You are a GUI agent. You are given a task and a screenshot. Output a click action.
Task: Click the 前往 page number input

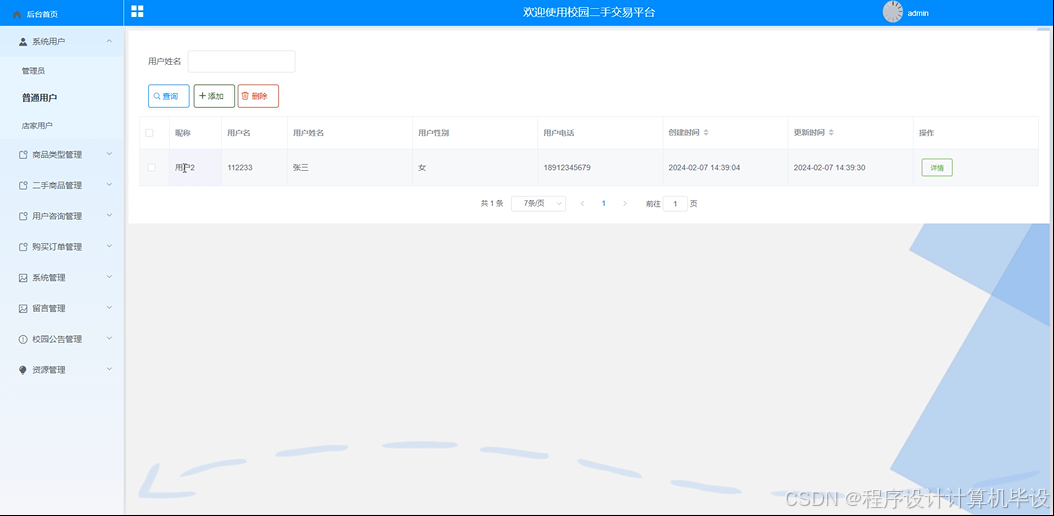click(676, 204)
